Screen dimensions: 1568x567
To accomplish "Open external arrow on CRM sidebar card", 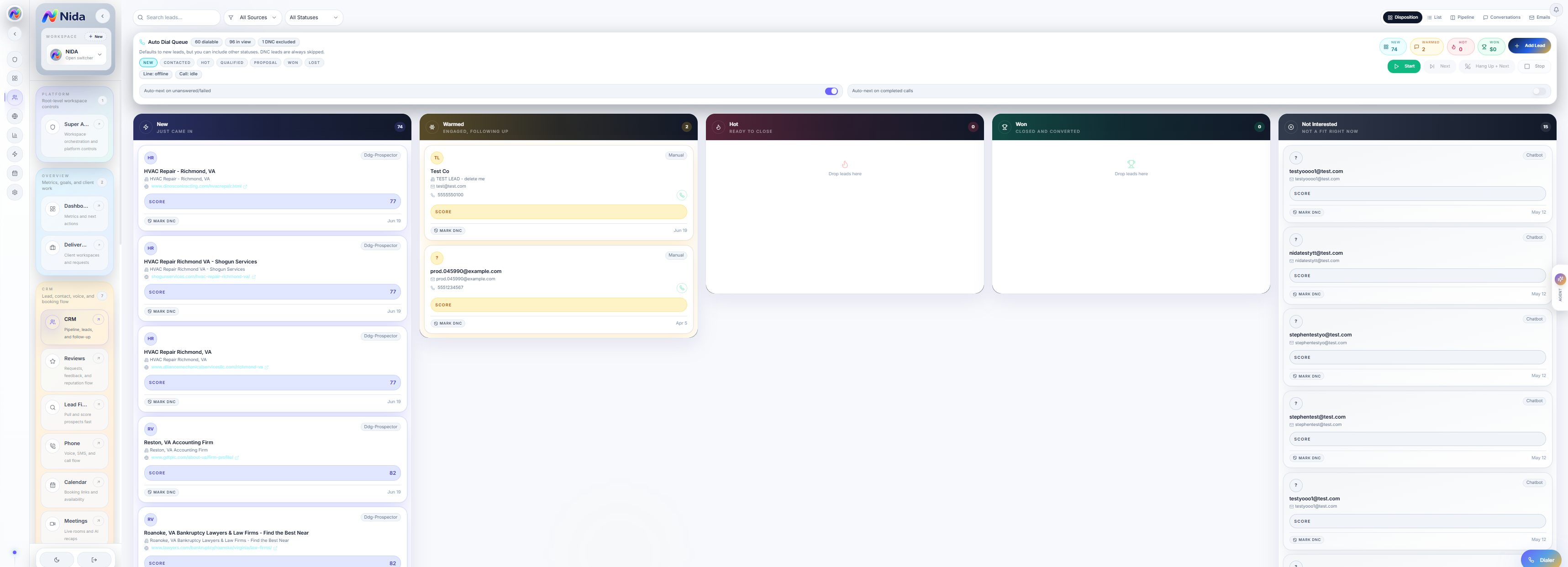I will [x=98, y=320].
